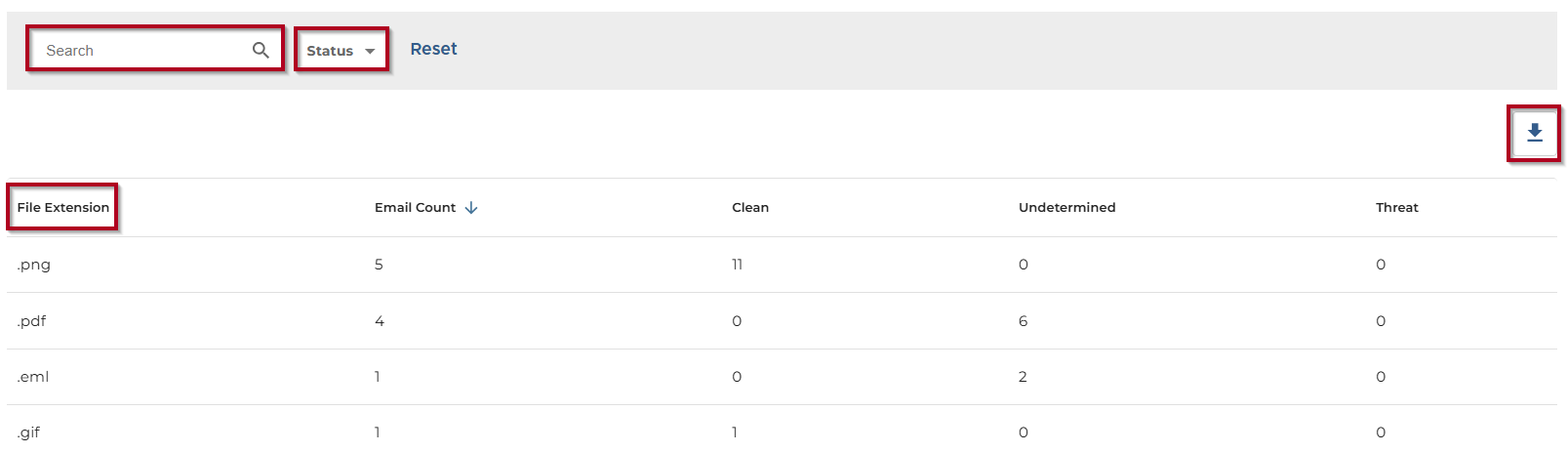The width and height of the screenshot is (1568, 453).
Task: Sort by File Extension column header
Action: tap(63, 207)
